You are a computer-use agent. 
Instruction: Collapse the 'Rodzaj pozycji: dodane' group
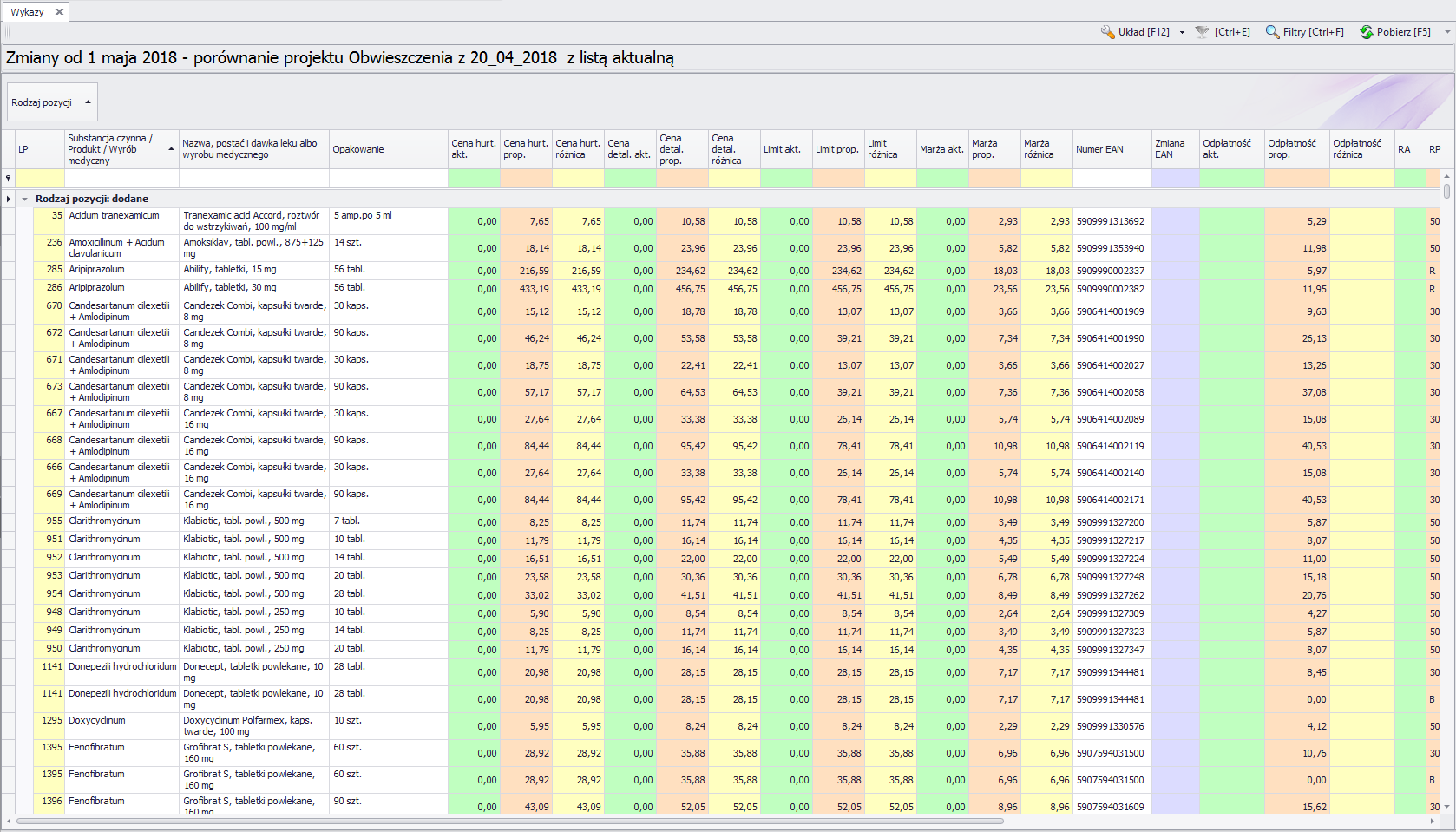(24, 199)
